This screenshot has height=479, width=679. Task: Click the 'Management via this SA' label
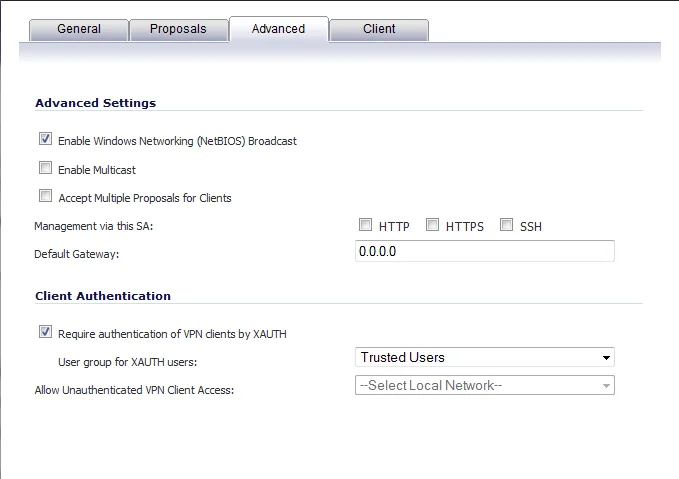[94, 227]
